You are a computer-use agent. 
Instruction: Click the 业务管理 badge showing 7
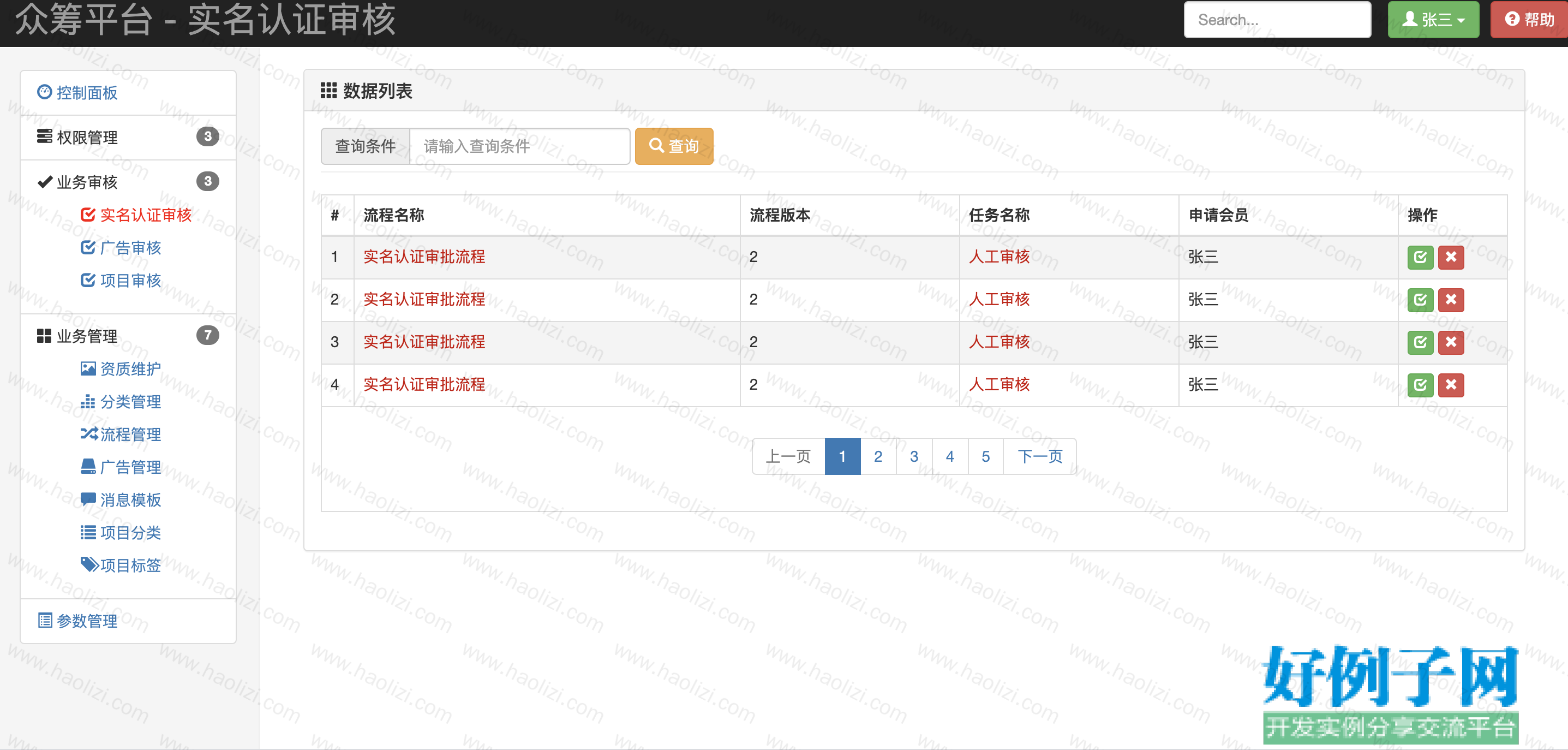pos(207,336)
